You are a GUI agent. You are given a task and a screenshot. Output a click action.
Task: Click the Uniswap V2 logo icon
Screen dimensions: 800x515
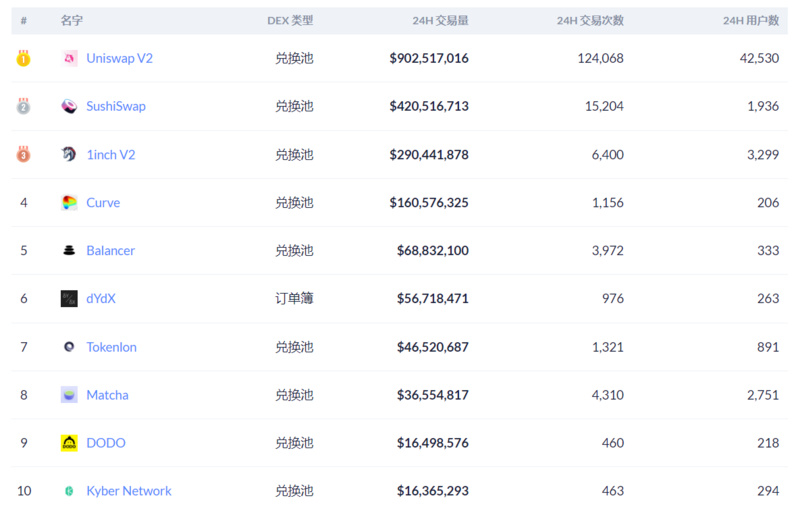(x=69, y=59)
